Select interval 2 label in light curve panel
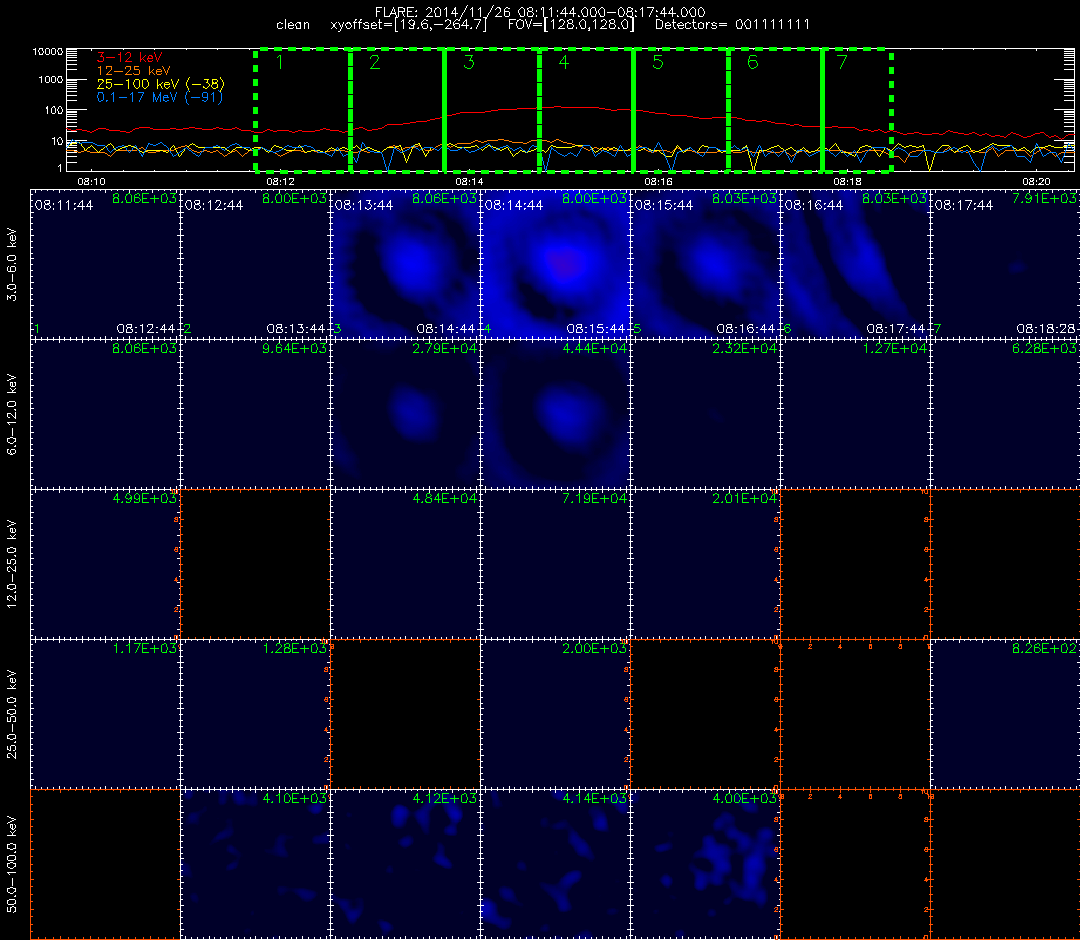The height and width of the screenshot is (940, 1080). [375, 62]
